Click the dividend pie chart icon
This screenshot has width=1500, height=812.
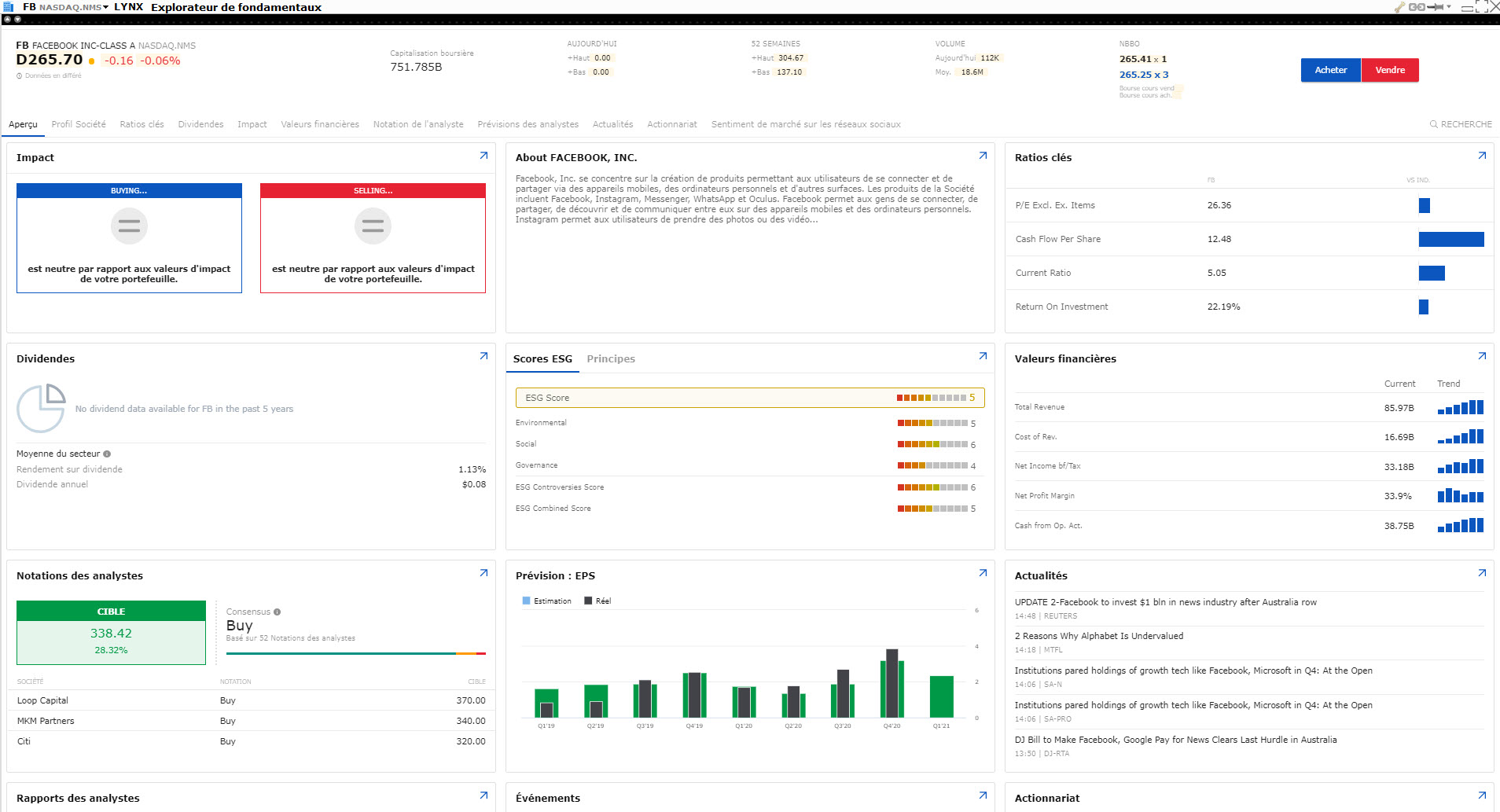click(41, 408)
